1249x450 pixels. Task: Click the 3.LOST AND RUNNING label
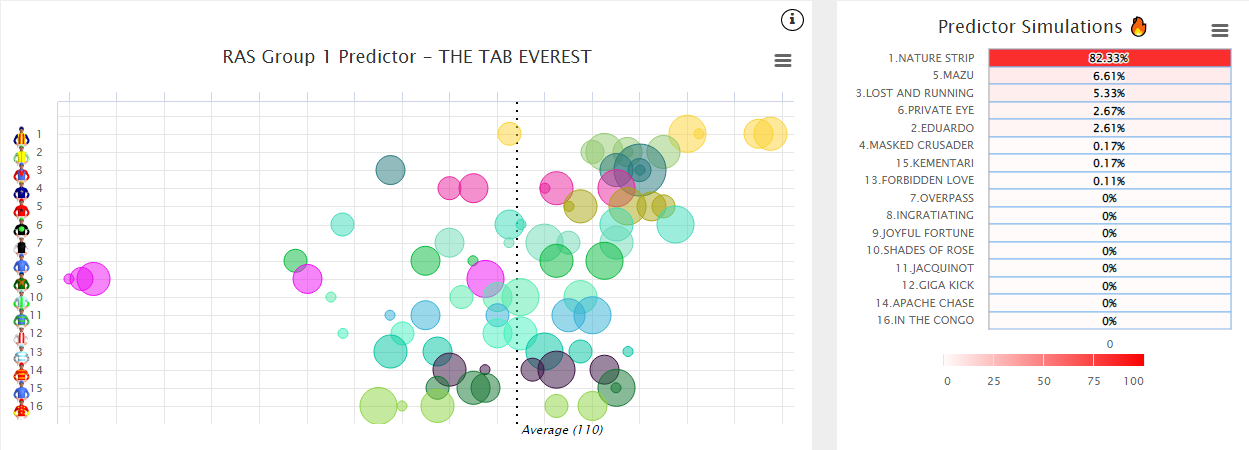pos(915,93)
